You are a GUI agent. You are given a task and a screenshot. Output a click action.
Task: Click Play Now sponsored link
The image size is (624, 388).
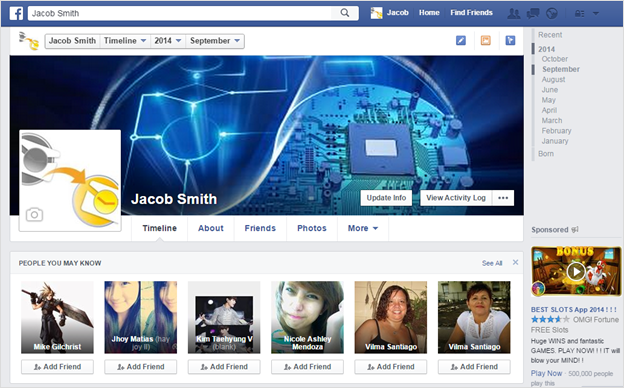(x=546, y=373)
